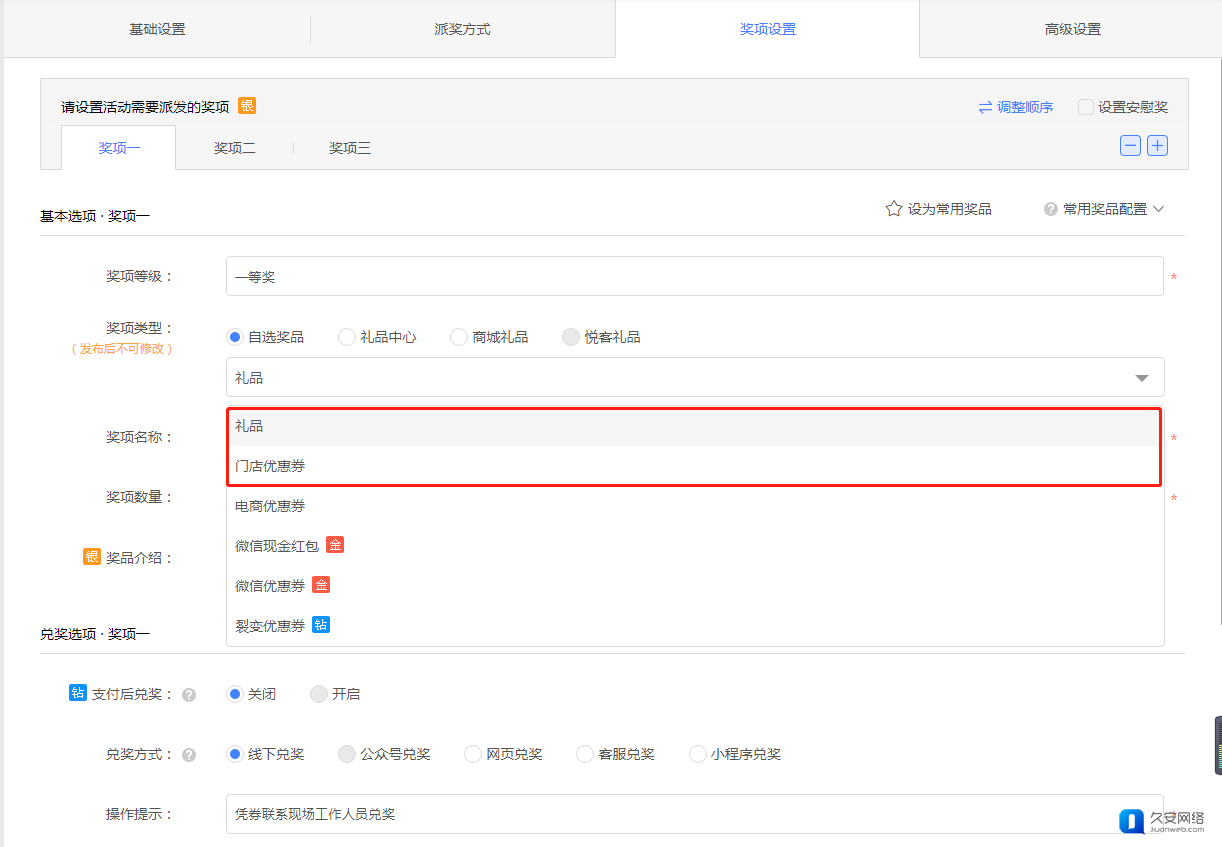Open the 奖项设置 tab
Image resolution: width=1222 pixels, height=847 pixels.
(768, 29)
